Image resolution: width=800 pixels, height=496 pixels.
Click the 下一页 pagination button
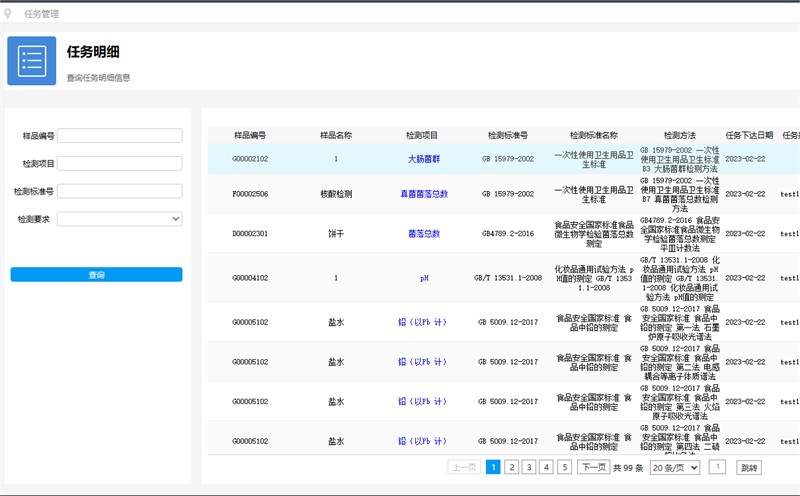coord(594,467)
